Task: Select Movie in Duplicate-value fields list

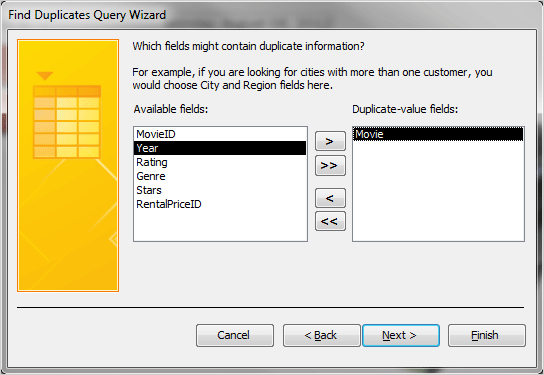Action: 438,134
